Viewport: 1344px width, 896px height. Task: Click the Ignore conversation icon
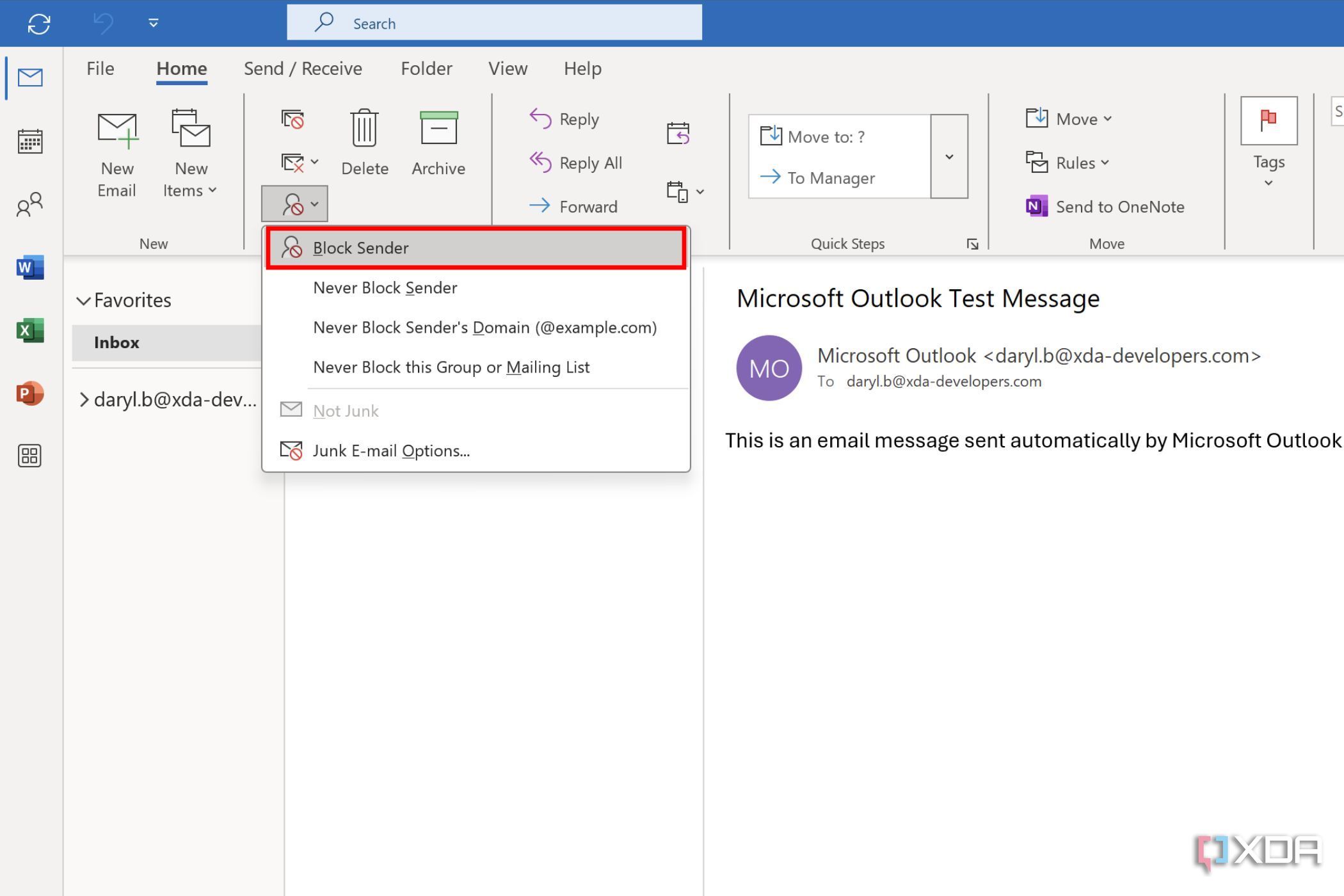[x=293, y=120]
